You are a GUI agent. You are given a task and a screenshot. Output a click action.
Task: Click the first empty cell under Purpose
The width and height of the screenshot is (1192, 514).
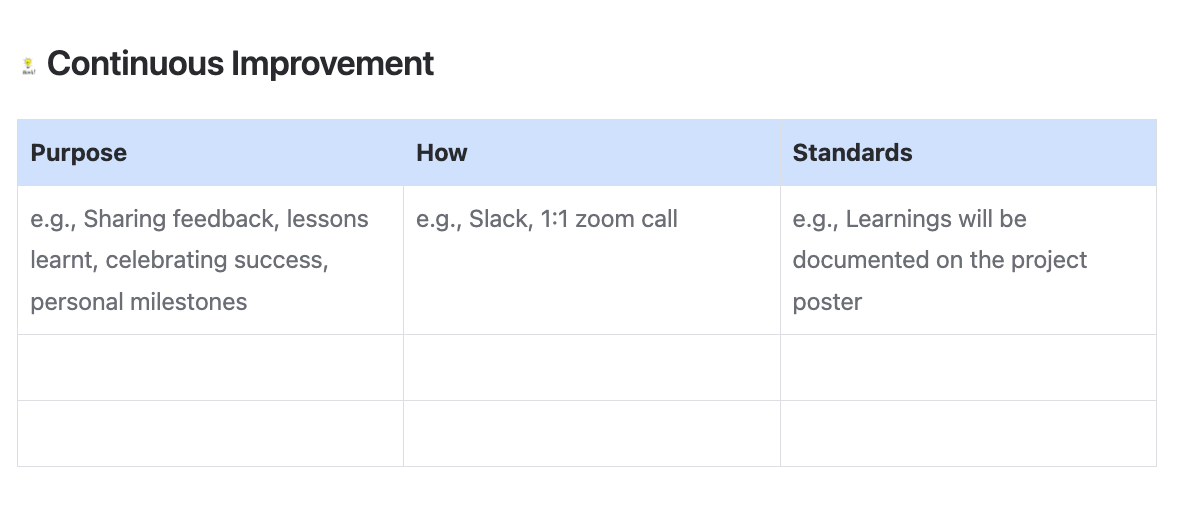pyautogui.click(x=211, y=367)
